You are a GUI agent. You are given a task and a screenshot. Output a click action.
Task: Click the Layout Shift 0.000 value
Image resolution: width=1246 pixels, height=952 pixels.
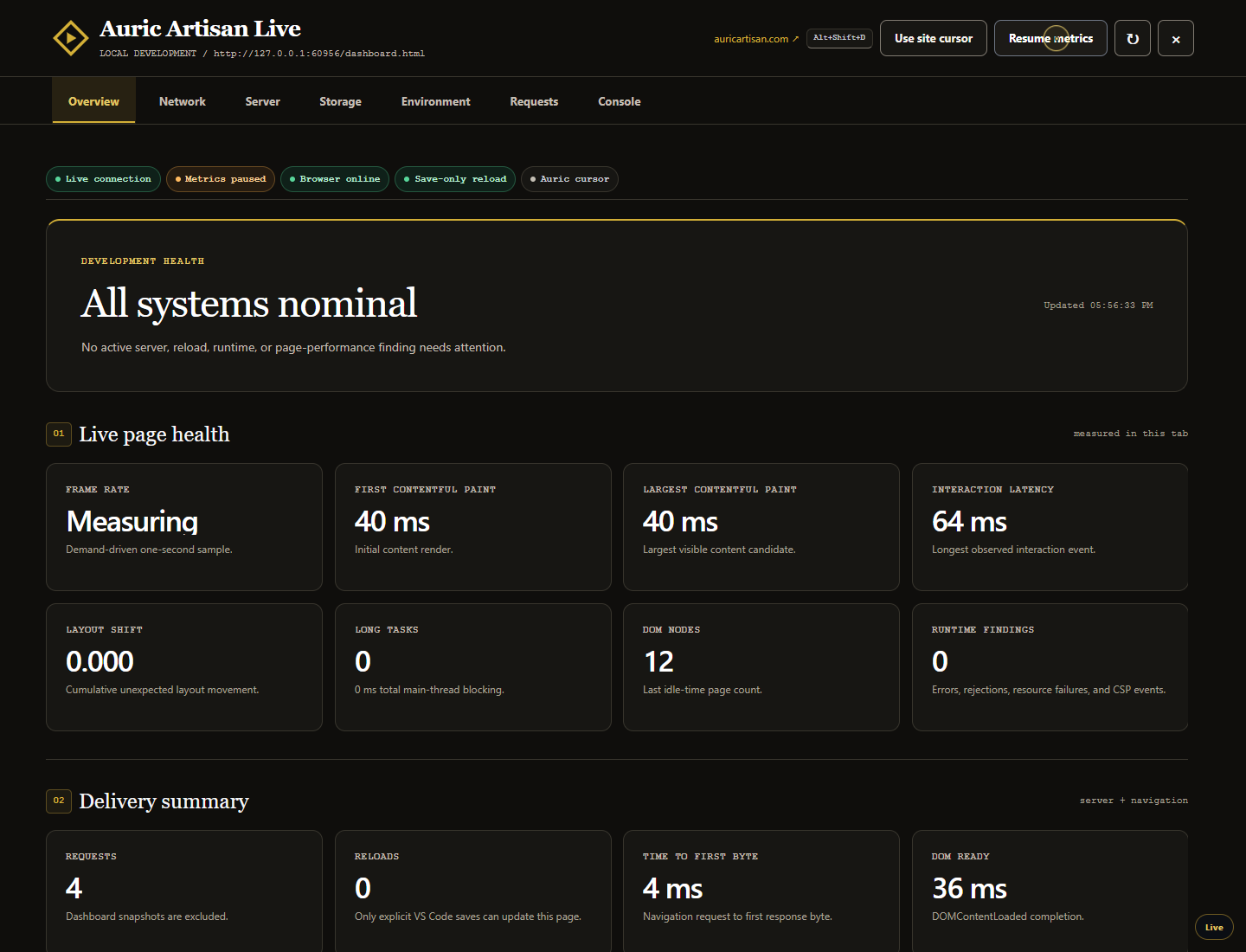(100, 662)
